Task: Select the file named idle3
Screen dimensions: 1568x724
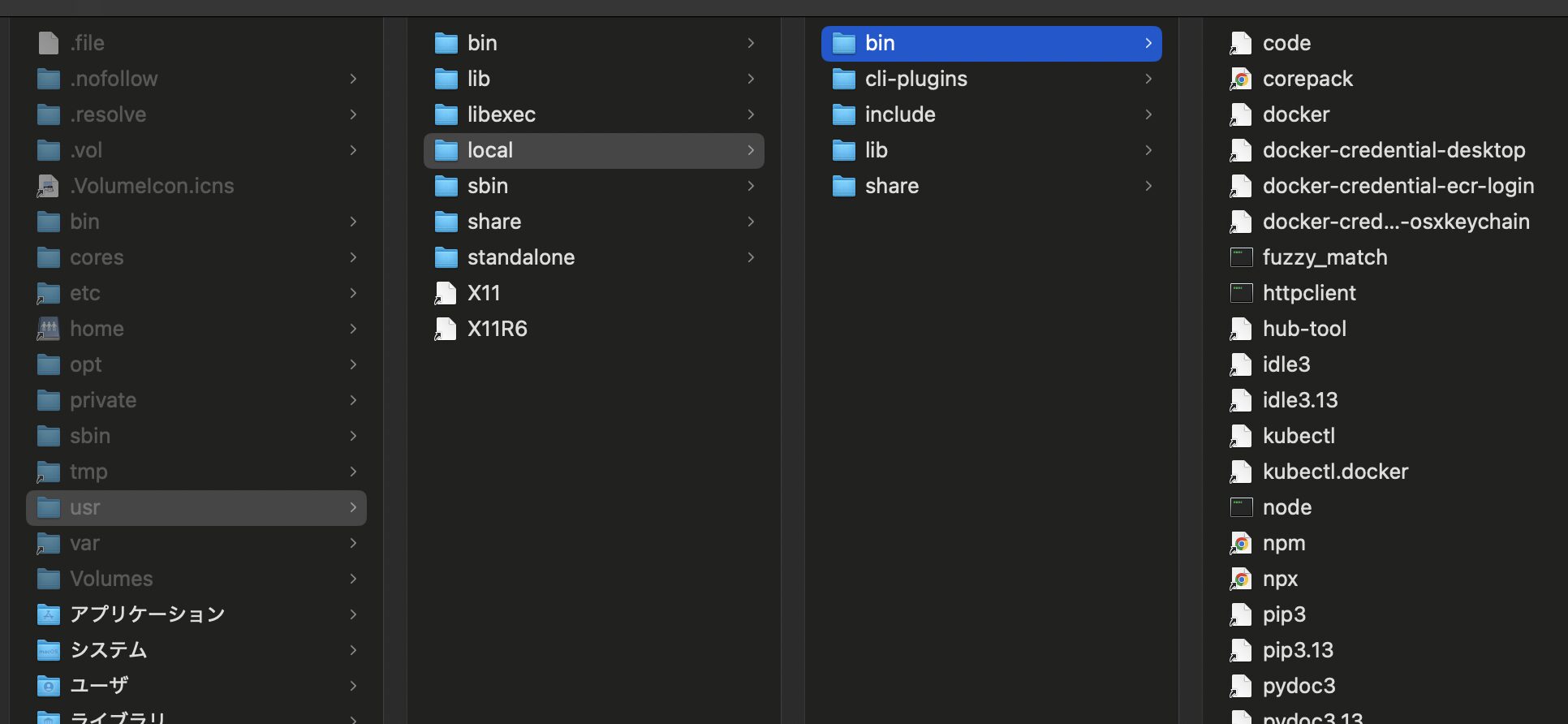Action: point(1286,364)
